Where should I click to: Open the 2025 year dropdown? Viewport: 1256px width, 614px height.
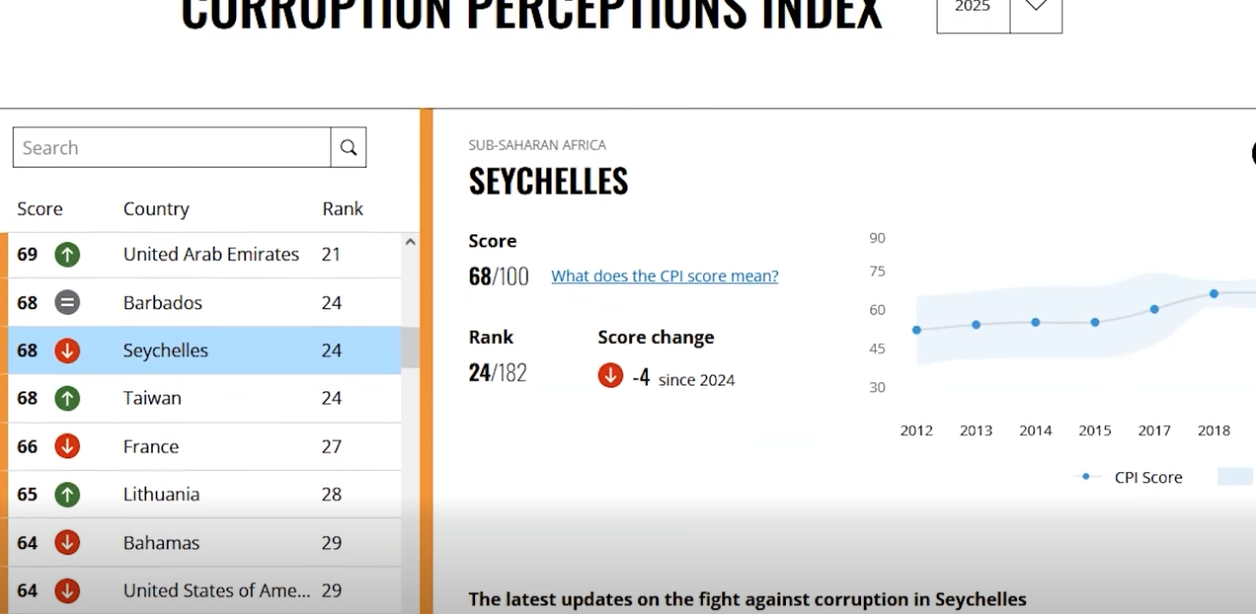pos(973,10)
